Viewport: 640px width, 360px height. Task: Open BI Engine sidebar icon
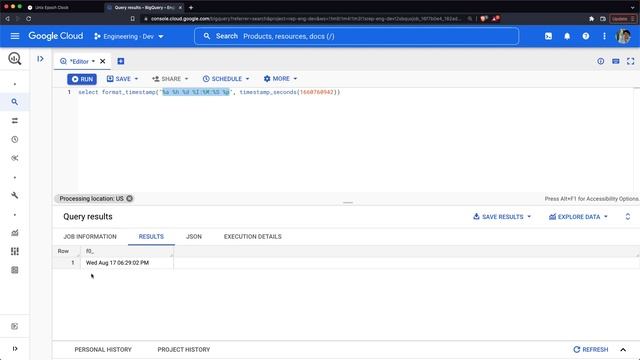coord(15,270)
